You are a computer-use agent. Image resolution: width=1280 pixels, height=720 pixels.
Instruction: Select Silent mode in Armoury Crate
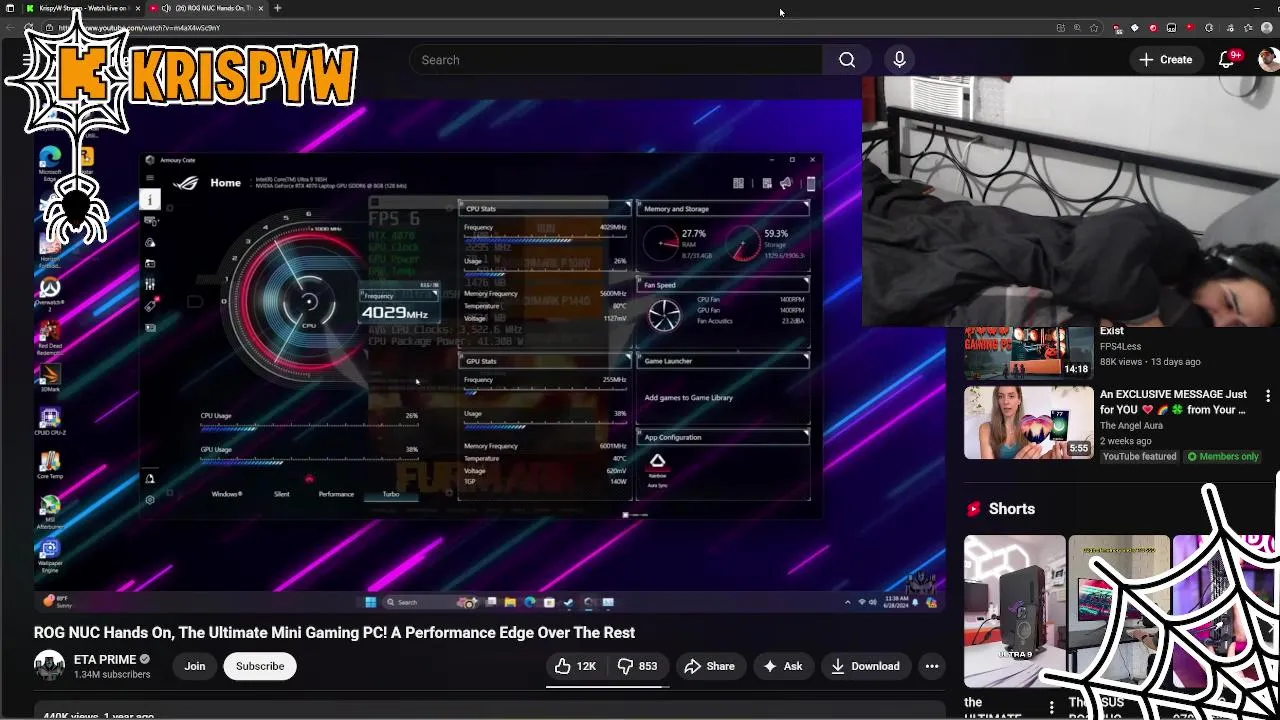click(x=282, y=494)
